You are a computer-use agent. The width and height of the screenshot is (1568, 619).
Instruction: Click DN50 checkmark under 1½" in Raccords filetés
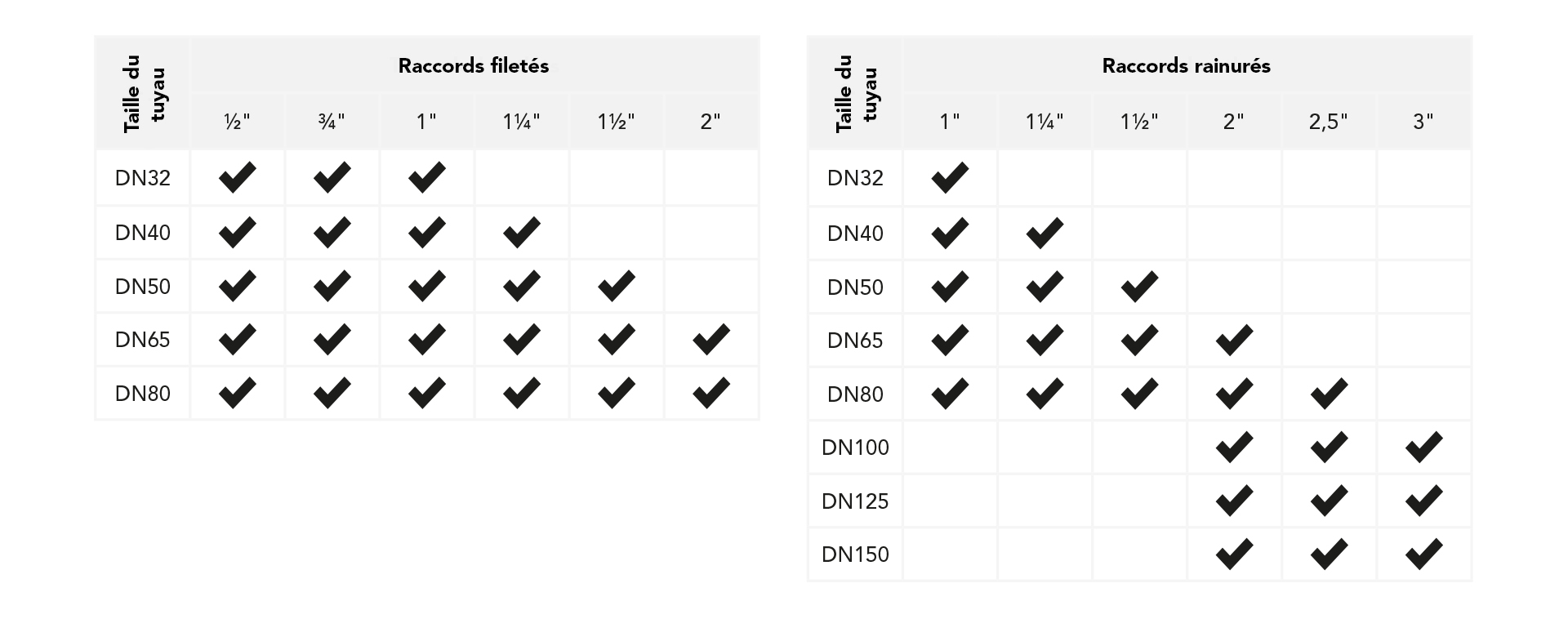616,286
